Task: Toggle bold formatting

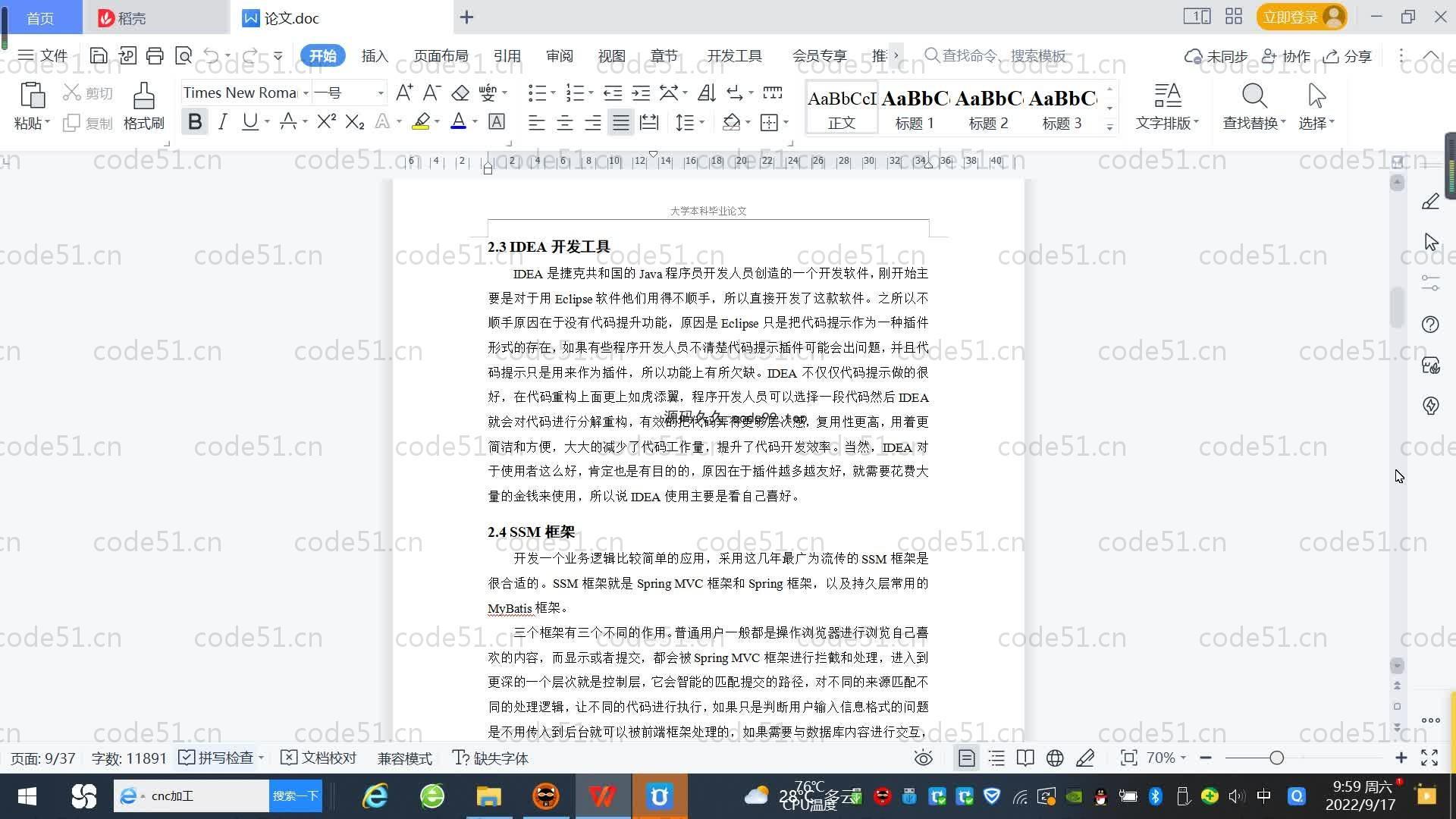Action: tap(195, 121)
